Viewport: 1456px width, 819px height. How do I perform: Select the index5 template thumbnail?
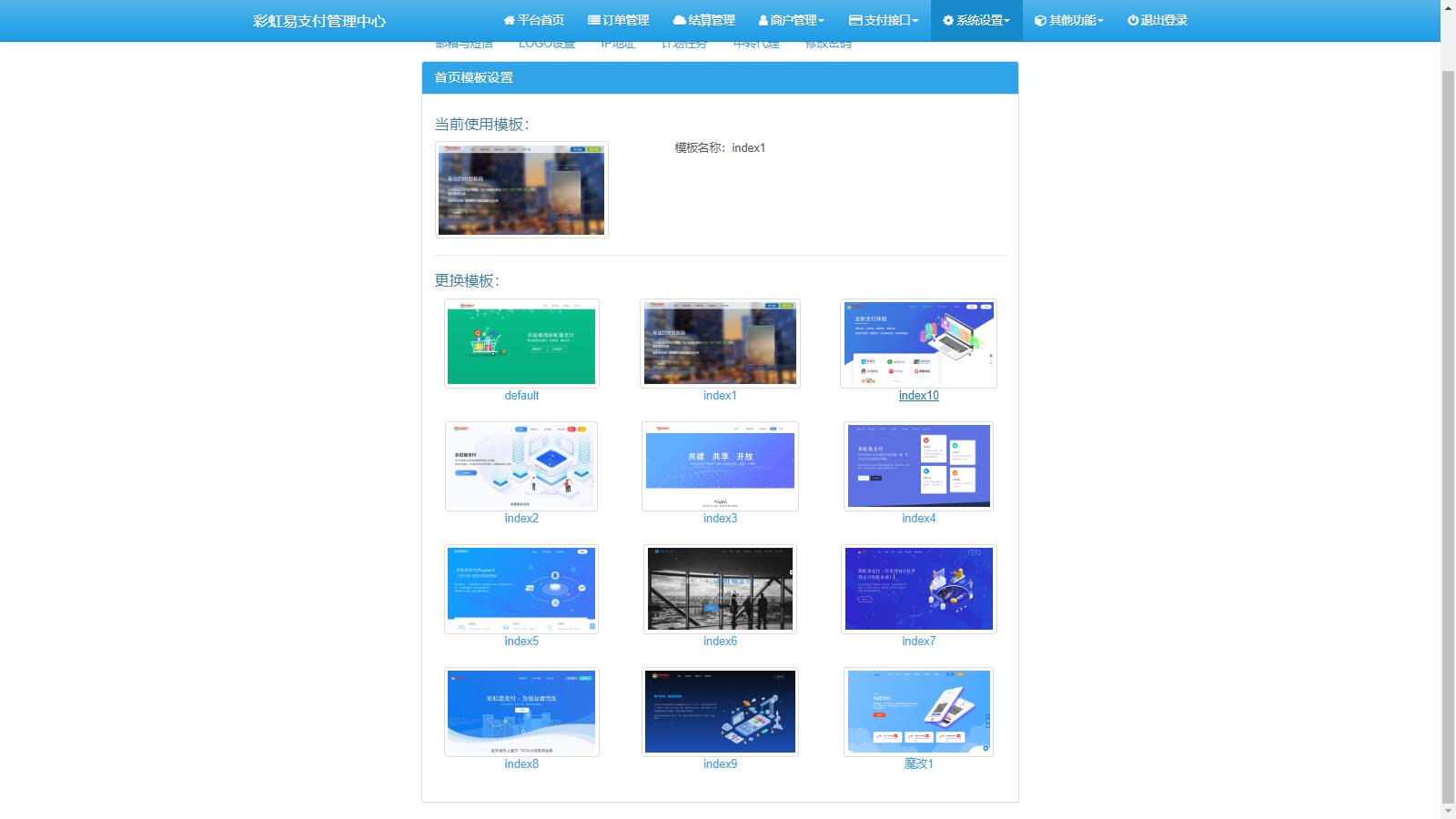point(521,590)
